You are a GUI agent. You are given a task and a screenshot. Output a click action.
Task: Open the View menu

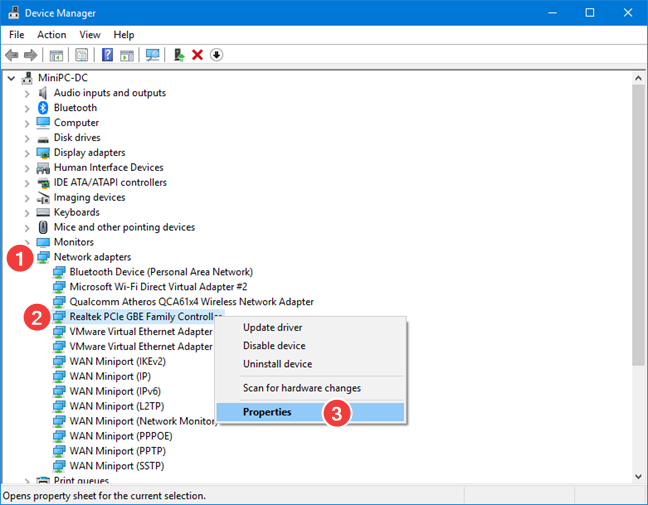click(89, 35)
